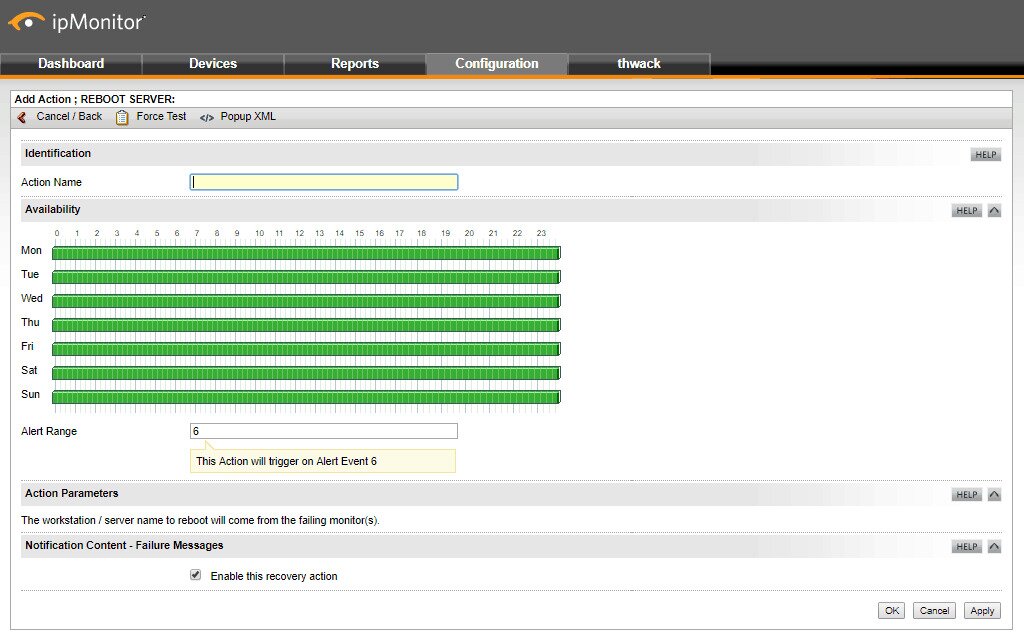Open HELP for Notification Content - Failure Messages

coord(966,546)
